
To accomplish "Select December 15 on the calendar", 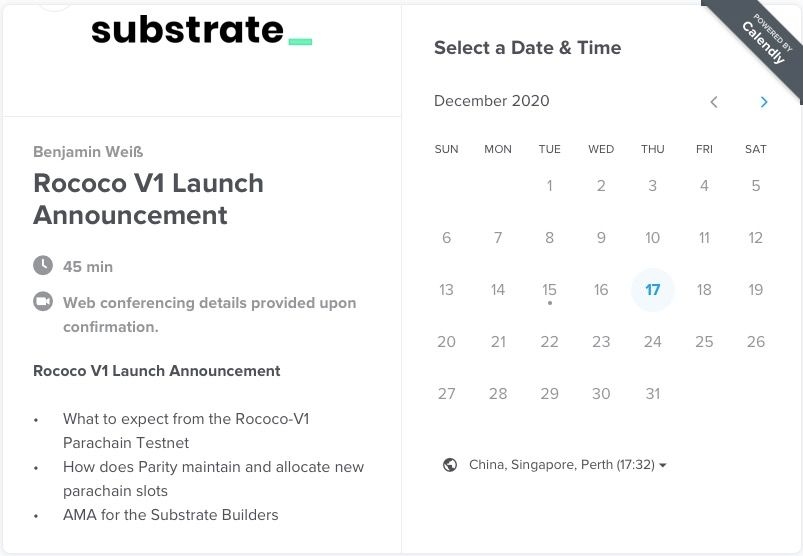I will [550, 290].
